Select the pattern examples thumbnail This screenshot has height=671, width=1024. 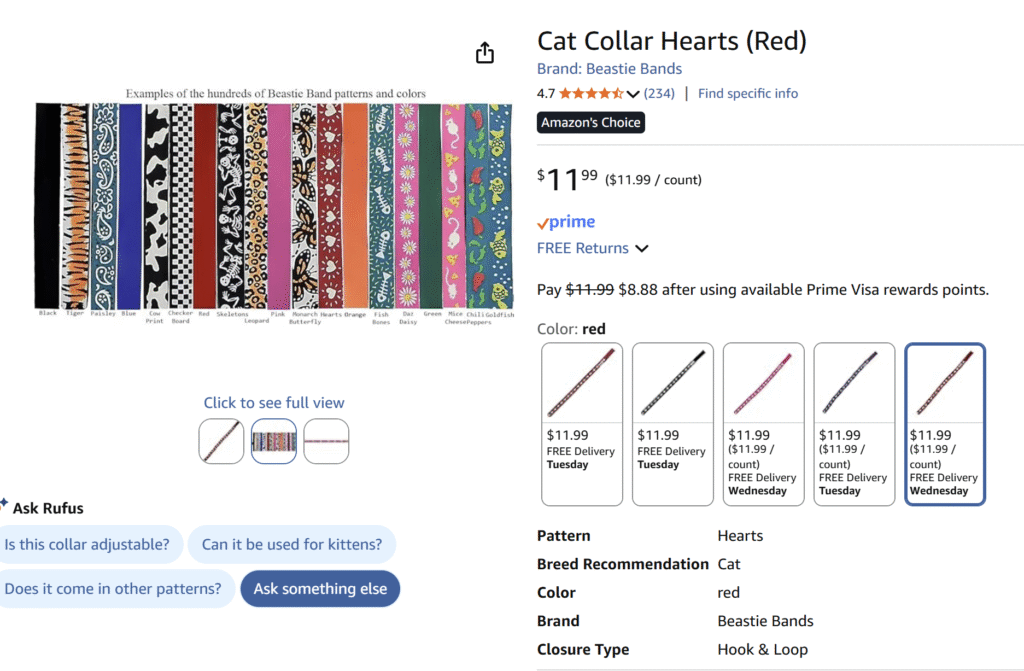point(273,441)
